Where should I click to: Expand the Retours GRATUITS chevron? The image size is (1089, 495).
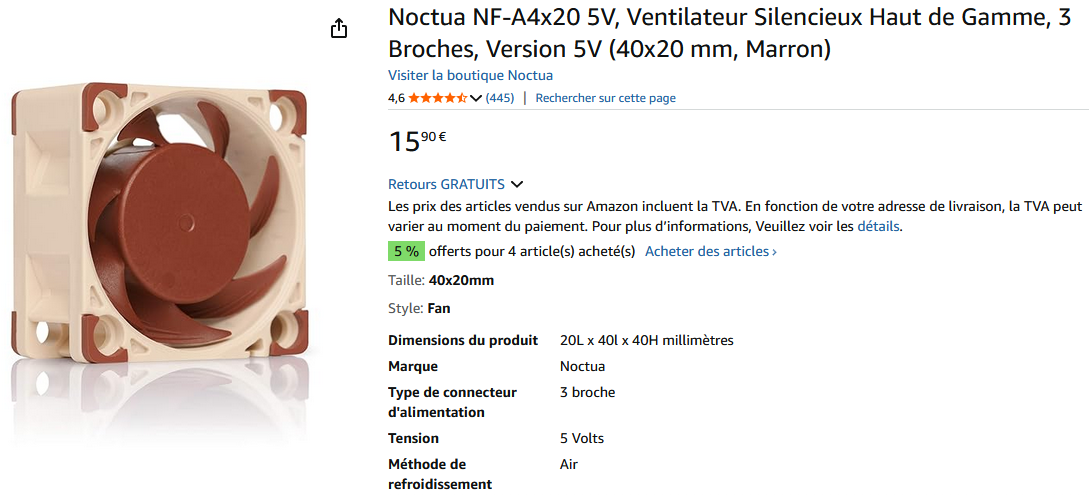point(517,184)
